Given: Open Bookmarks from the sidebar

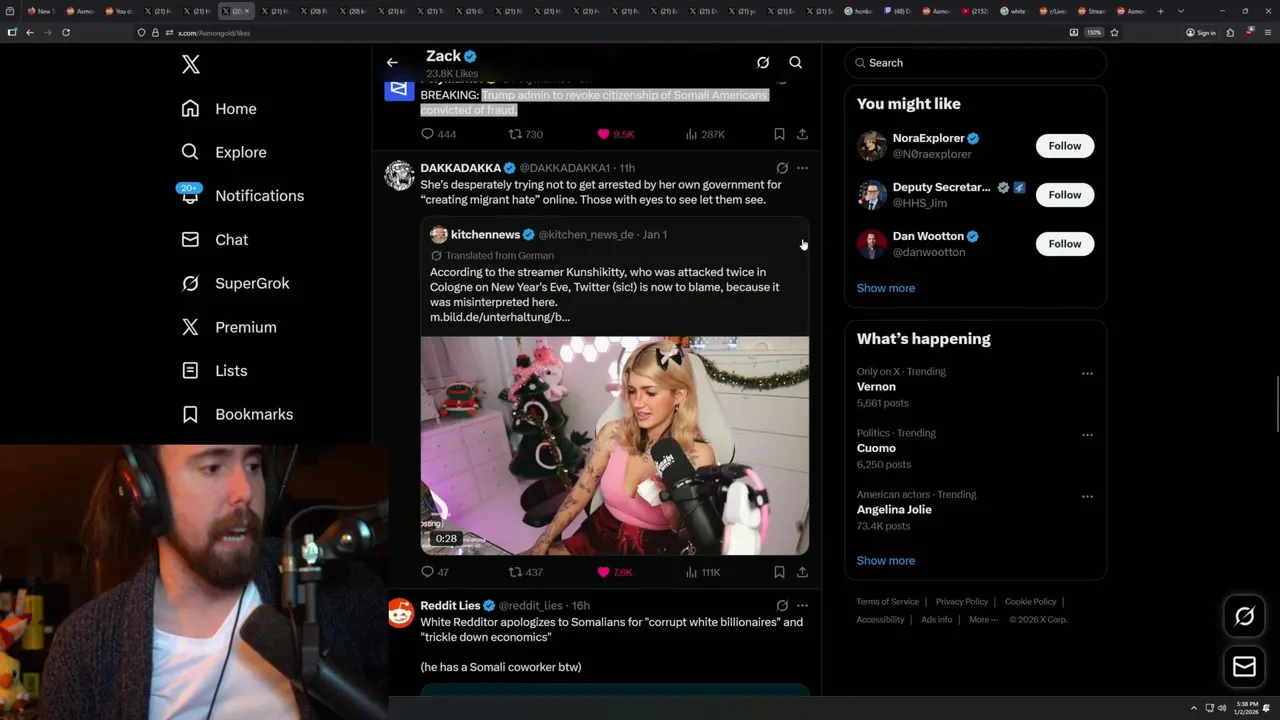Looking at the screenshot, I should 237,414.
